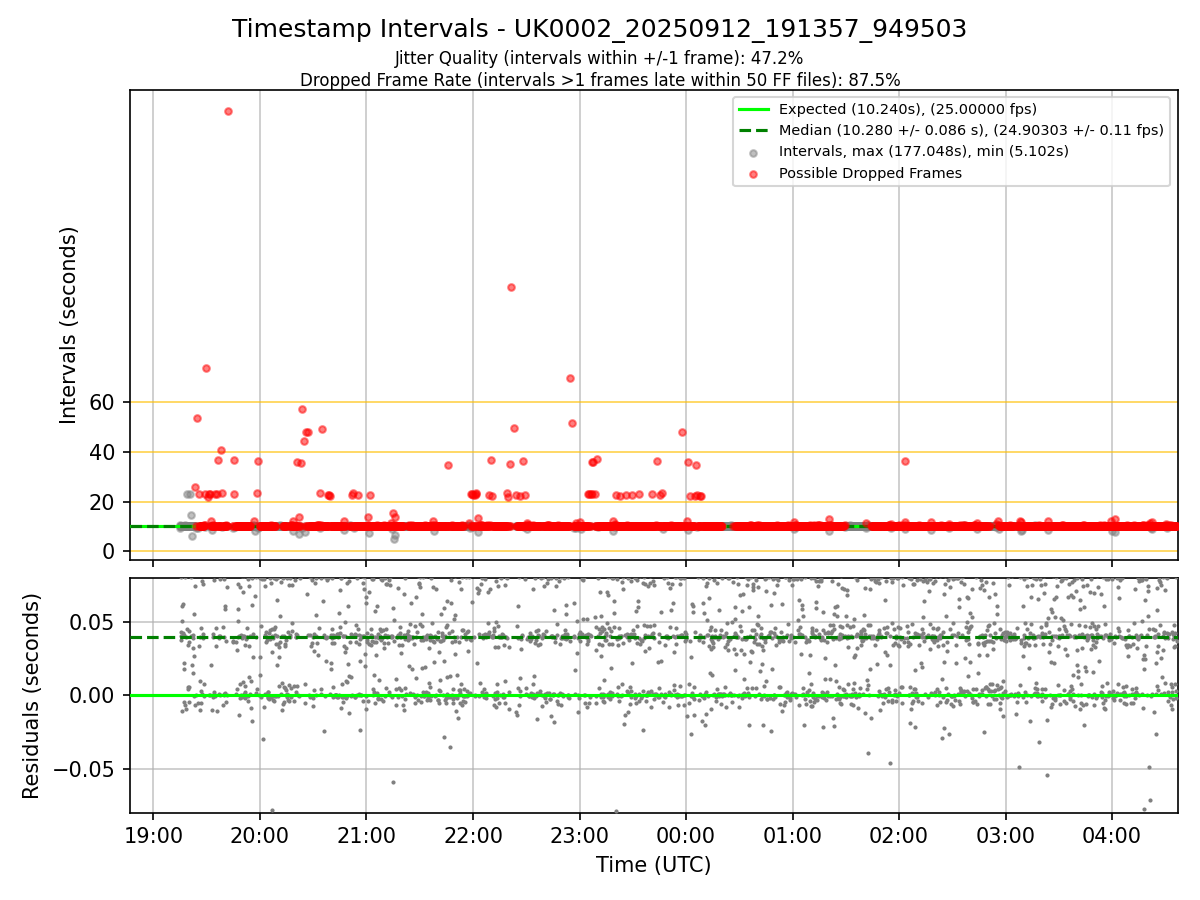The height and width of the screenshot is (900, 1200).
Task: Click the '23:00' time tick label
Action: pos(579,834)
